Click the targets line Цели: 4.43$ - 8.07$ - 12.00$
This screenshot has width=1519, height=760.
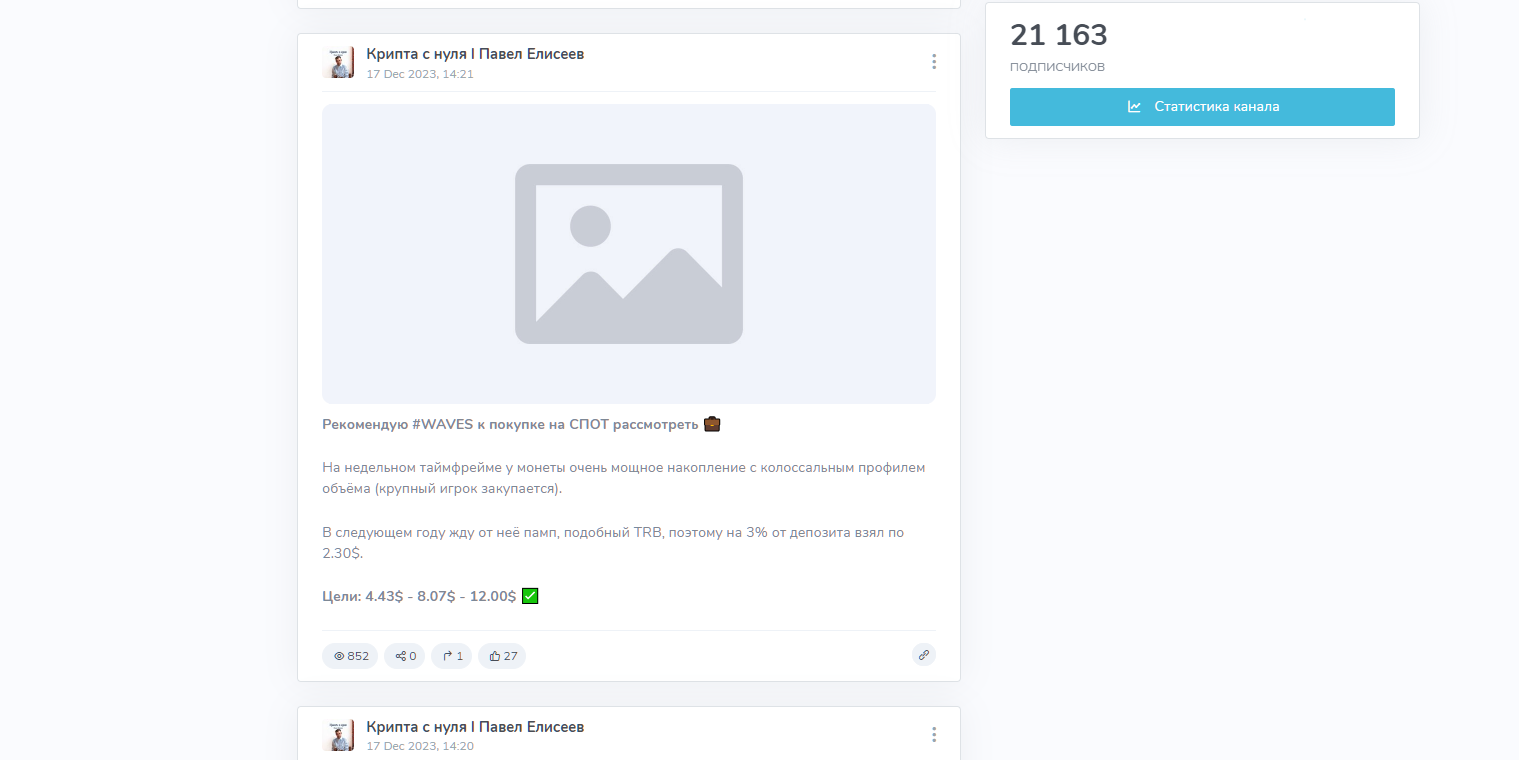(419, 596)
